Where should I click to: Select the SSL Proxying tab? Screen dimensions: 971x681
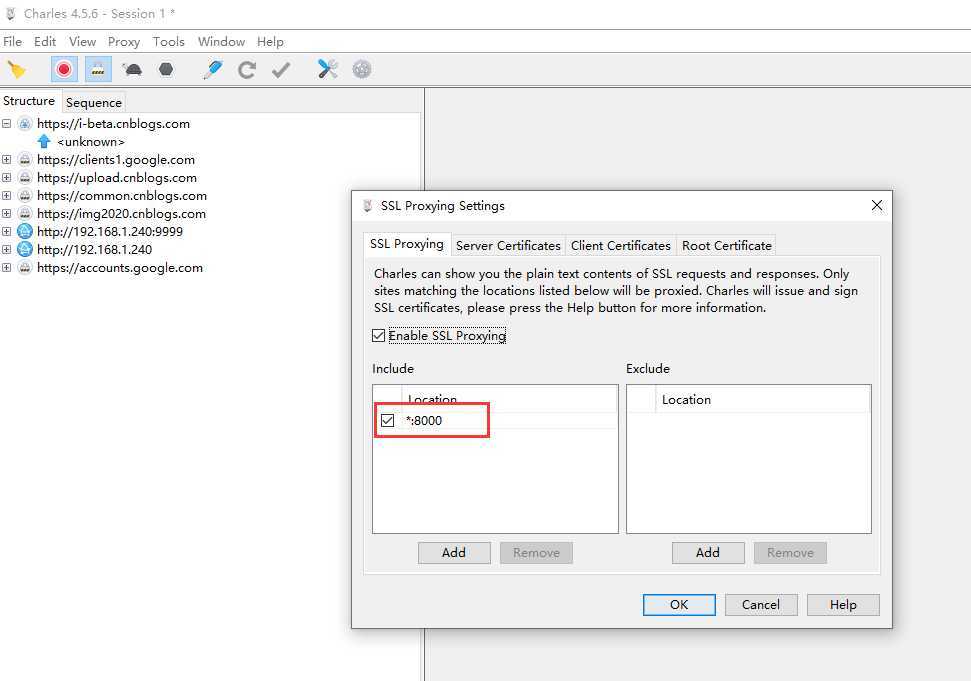click(x=407, y=244)
